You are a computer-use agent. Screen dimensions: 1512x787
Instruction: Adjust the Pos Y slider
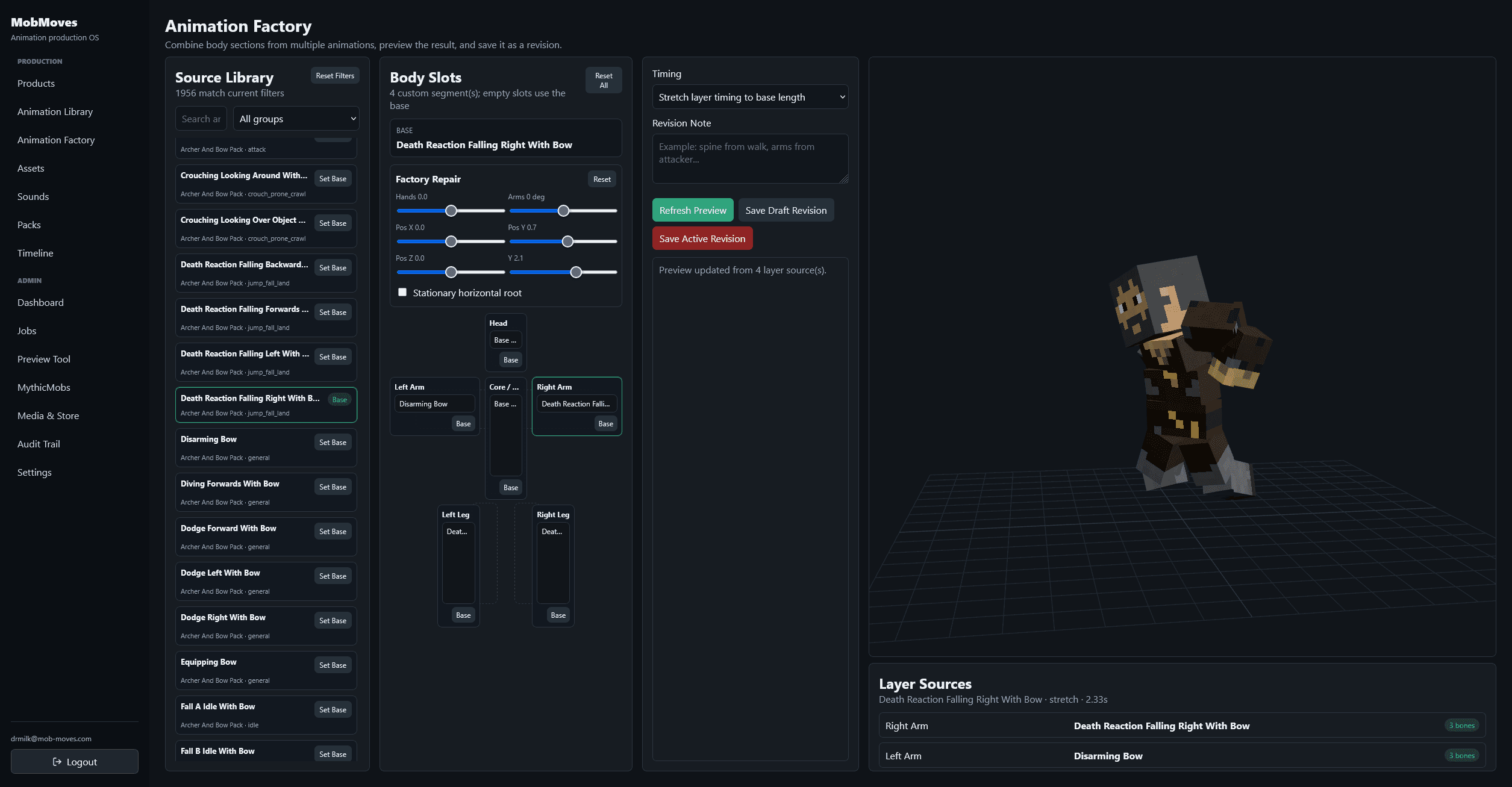[x=563, y=241]
